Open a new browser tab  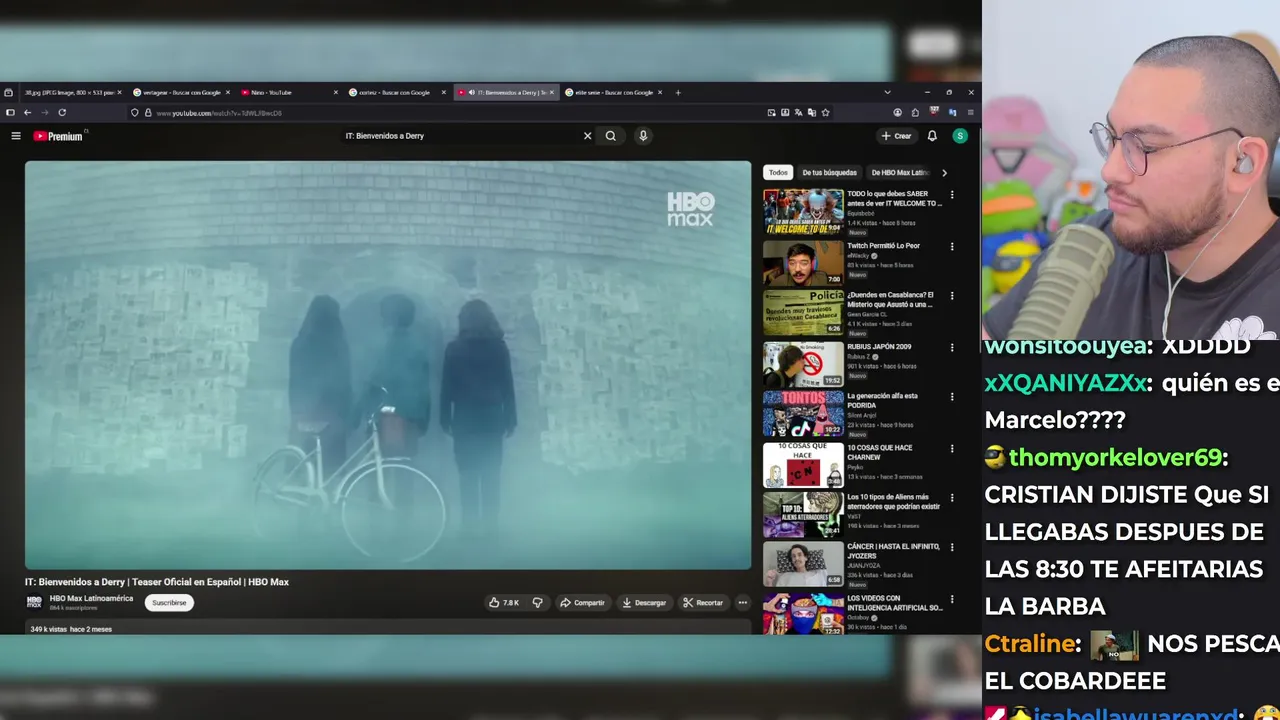coord(678,92)
